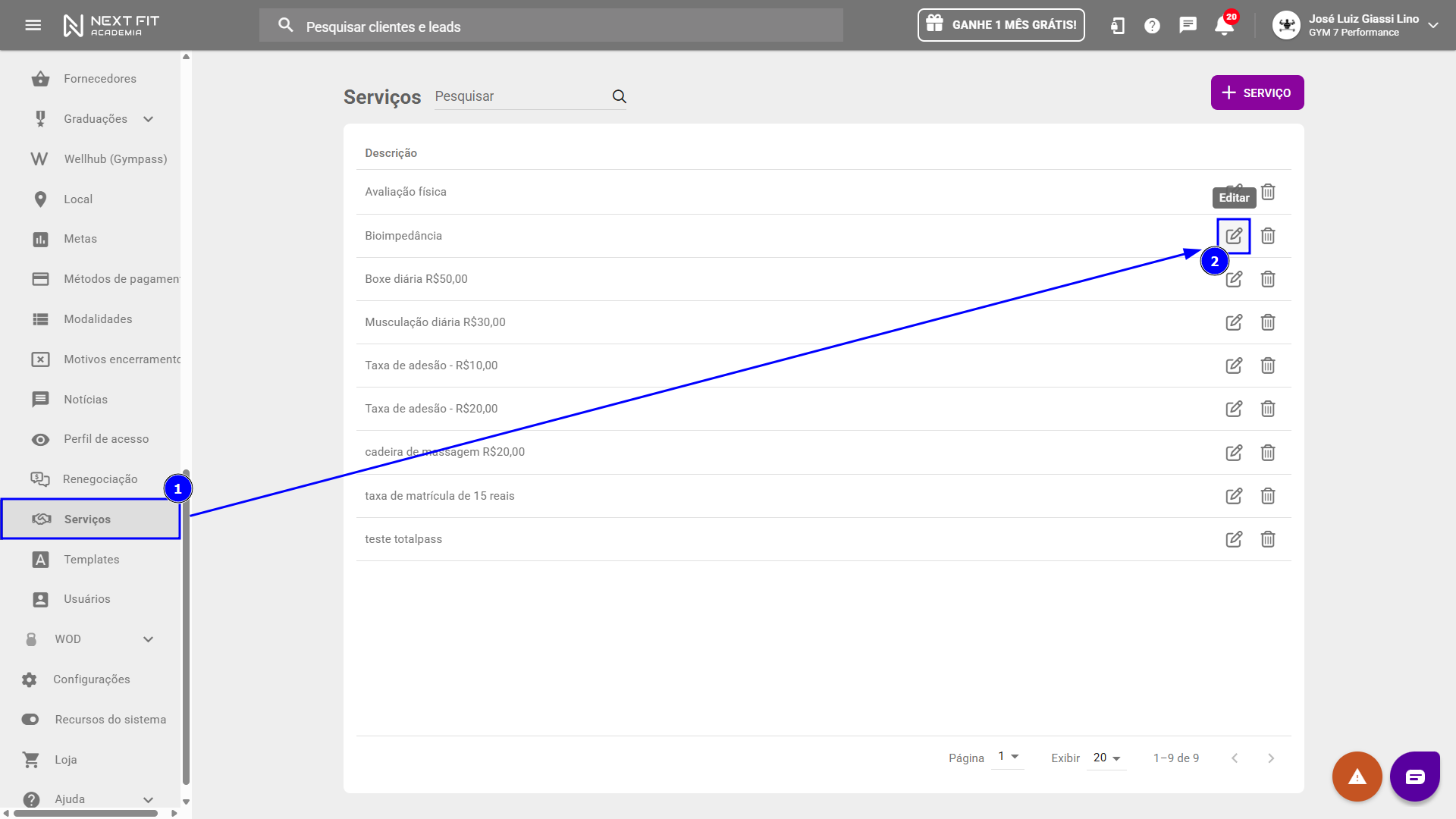Open the hamburger menu icon

33,25
